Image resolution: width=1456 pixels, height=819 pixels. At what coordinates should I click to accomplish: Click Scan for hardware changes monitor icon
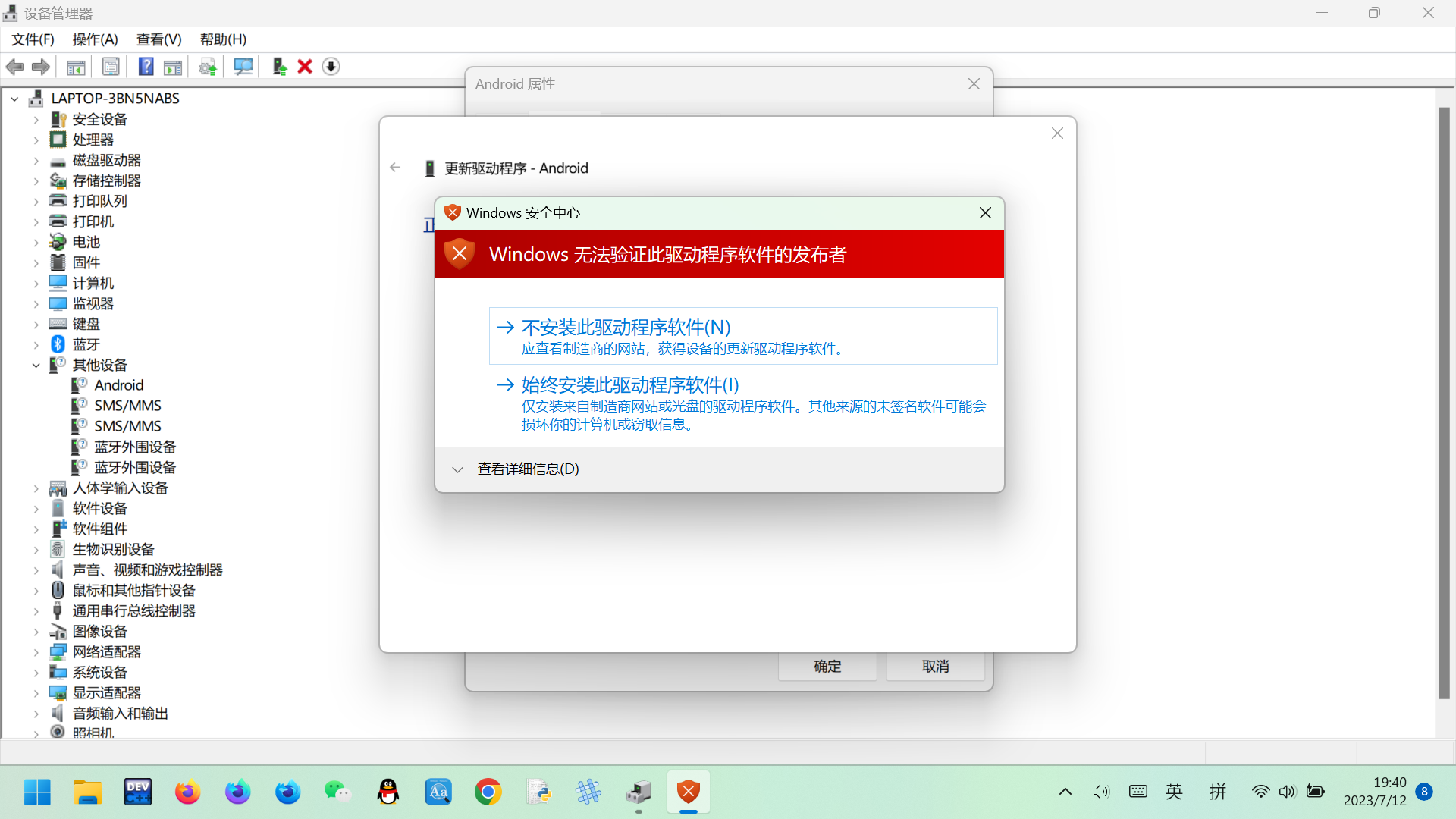[x=243, y=67]
